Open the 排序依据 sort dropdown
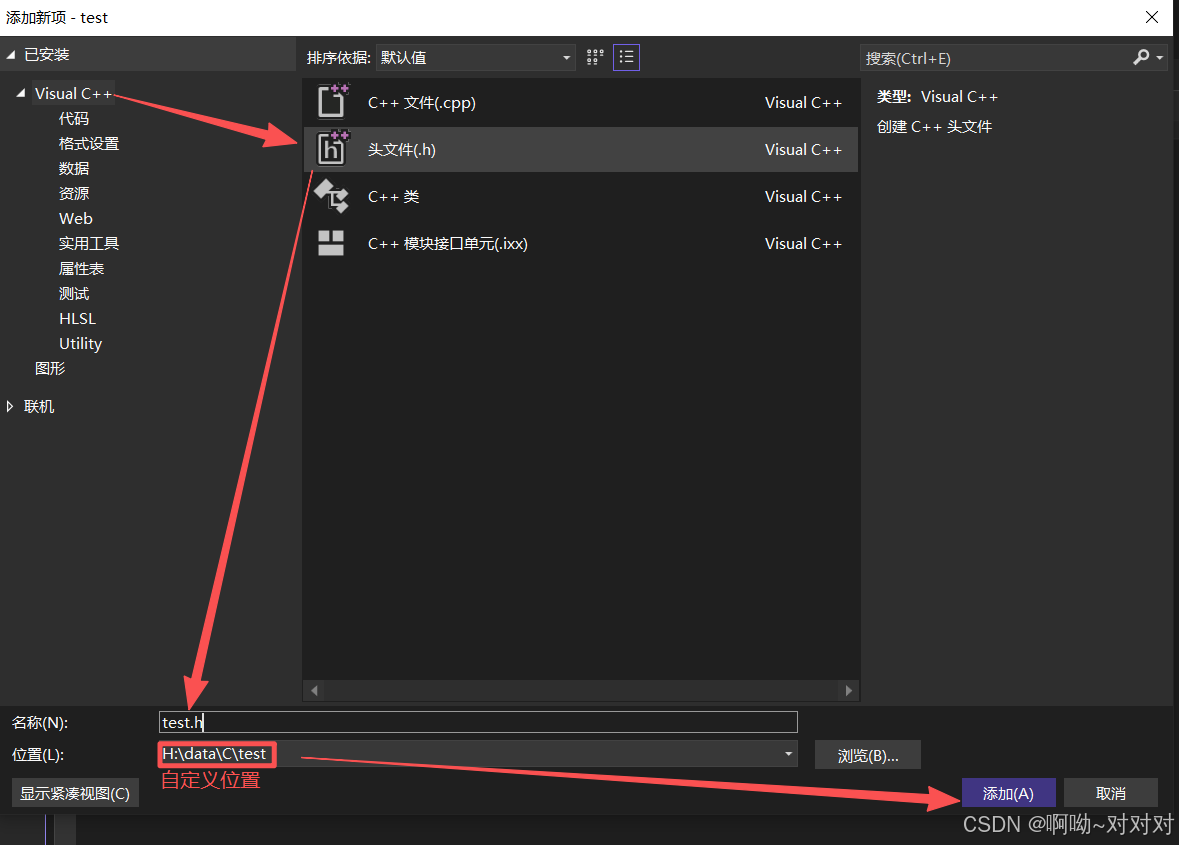Image resolution: width=1179 pixels, height=845 pixels. pos(566,57)
